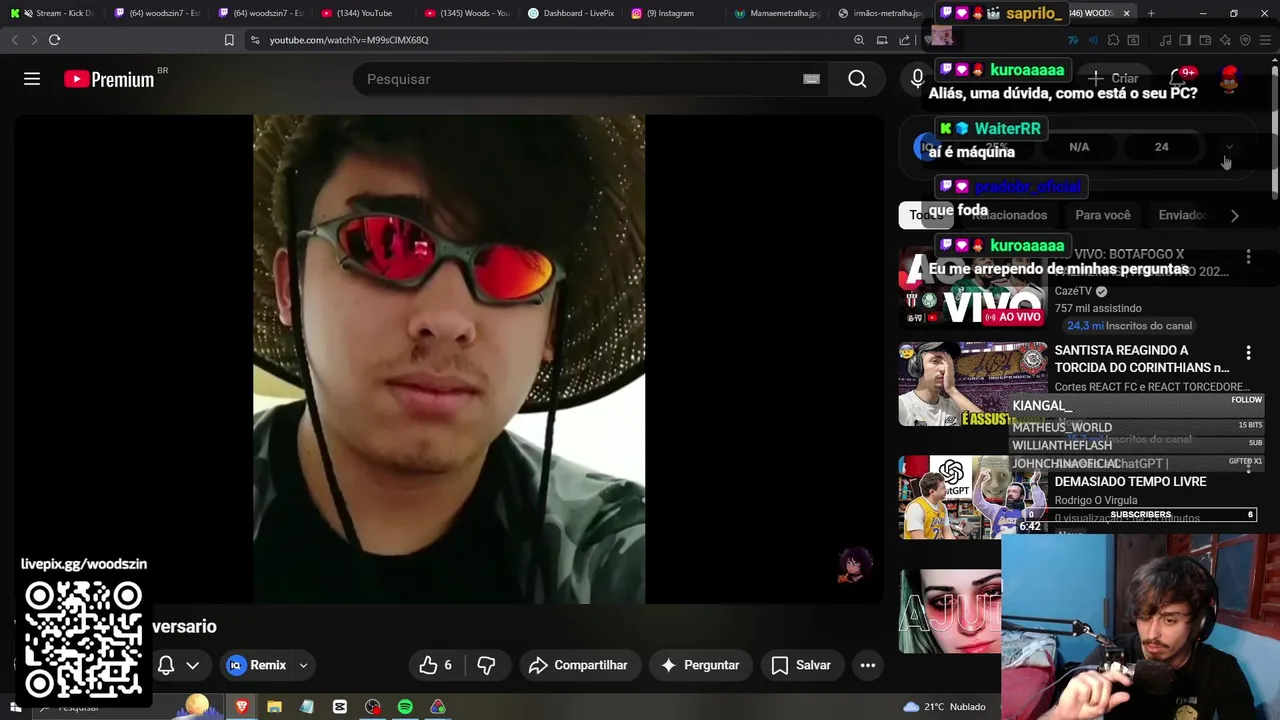1280x720 pixels.
Task: Open the Brave wallet icon
Action: pyautogui.click(x=1205, y=40)
